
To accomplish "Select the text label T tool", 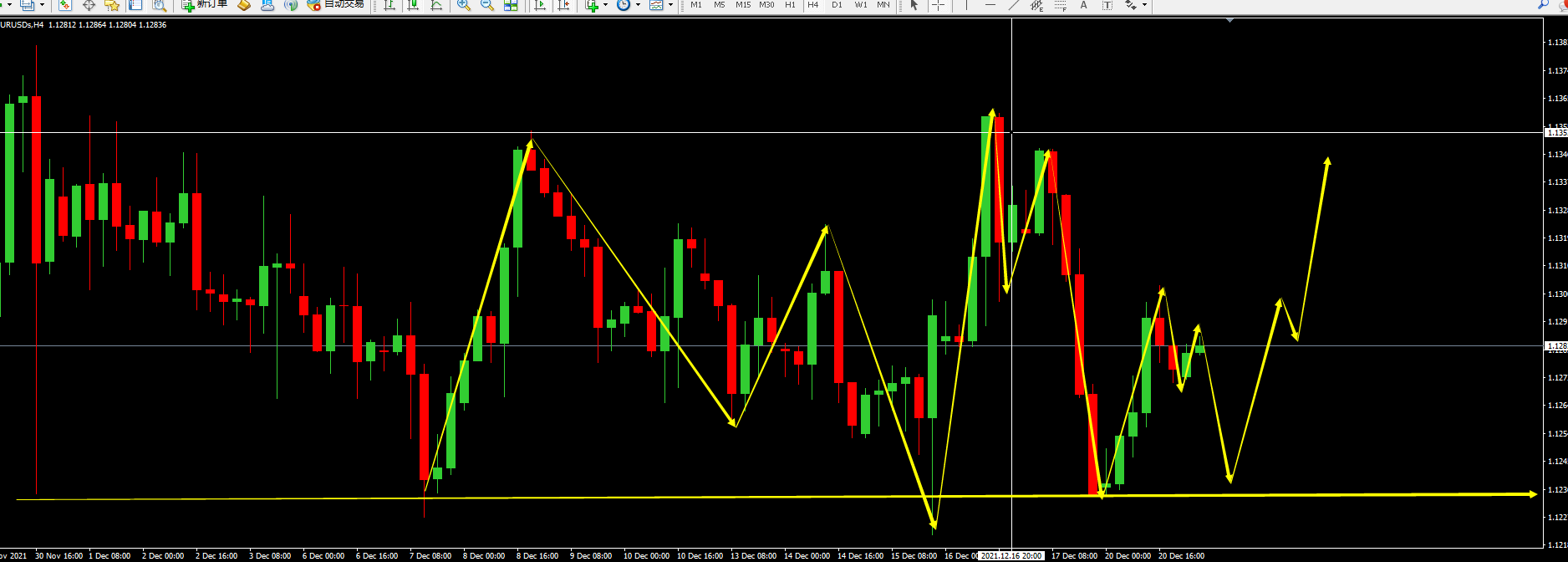I will 1107,5.
